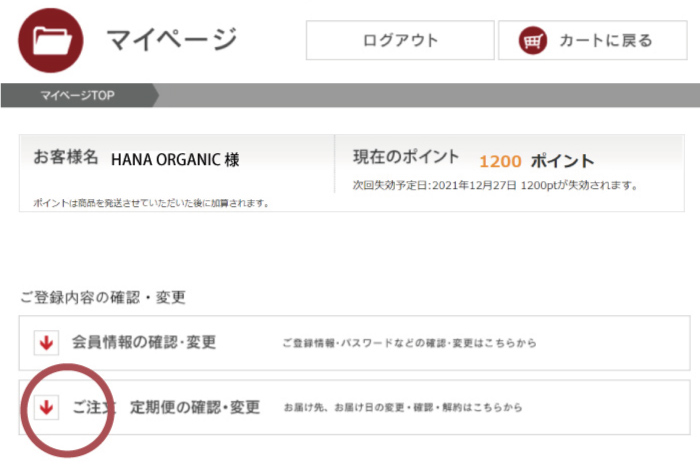Click red arrow beside ご注文 定期便の確認・変更
This screenshot has width=700, height=476.
pyautogui.click(x=46, y=407)
